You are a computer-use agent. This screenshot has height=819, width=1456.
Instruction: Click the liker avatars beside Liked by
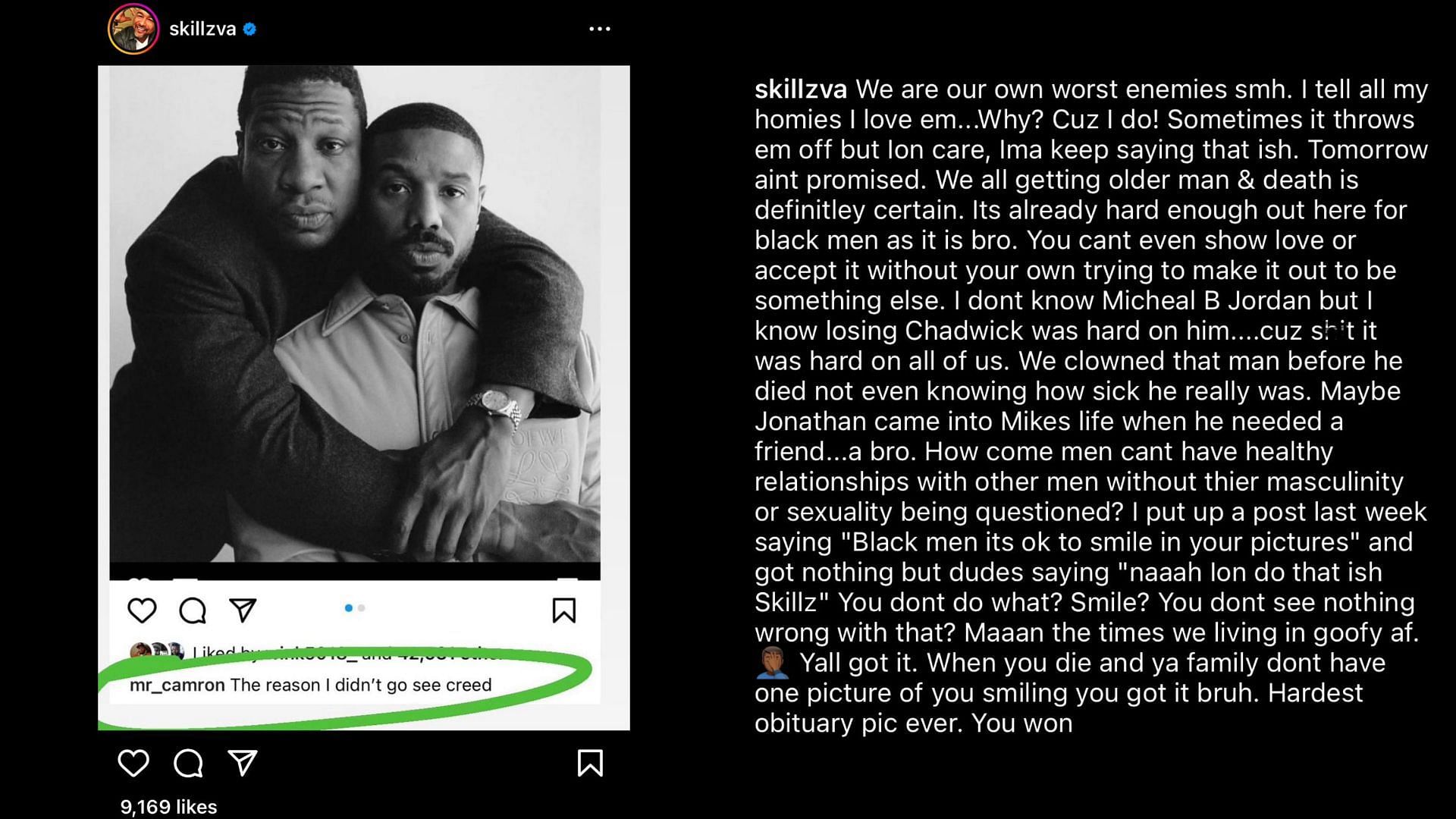pyautogui.click(x=157, y=651)
